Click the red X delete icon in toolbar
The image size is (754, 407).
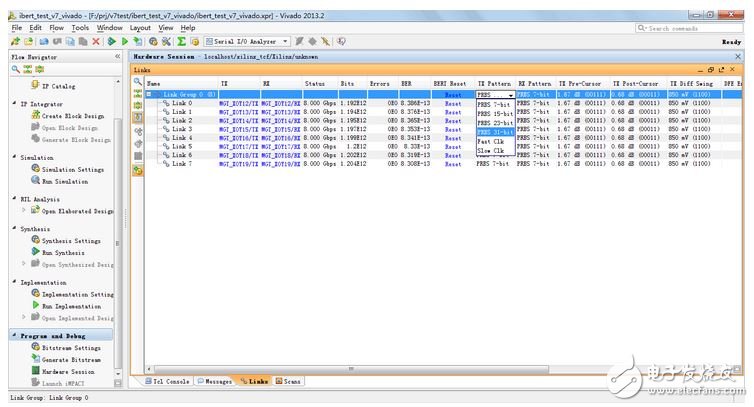96,41
